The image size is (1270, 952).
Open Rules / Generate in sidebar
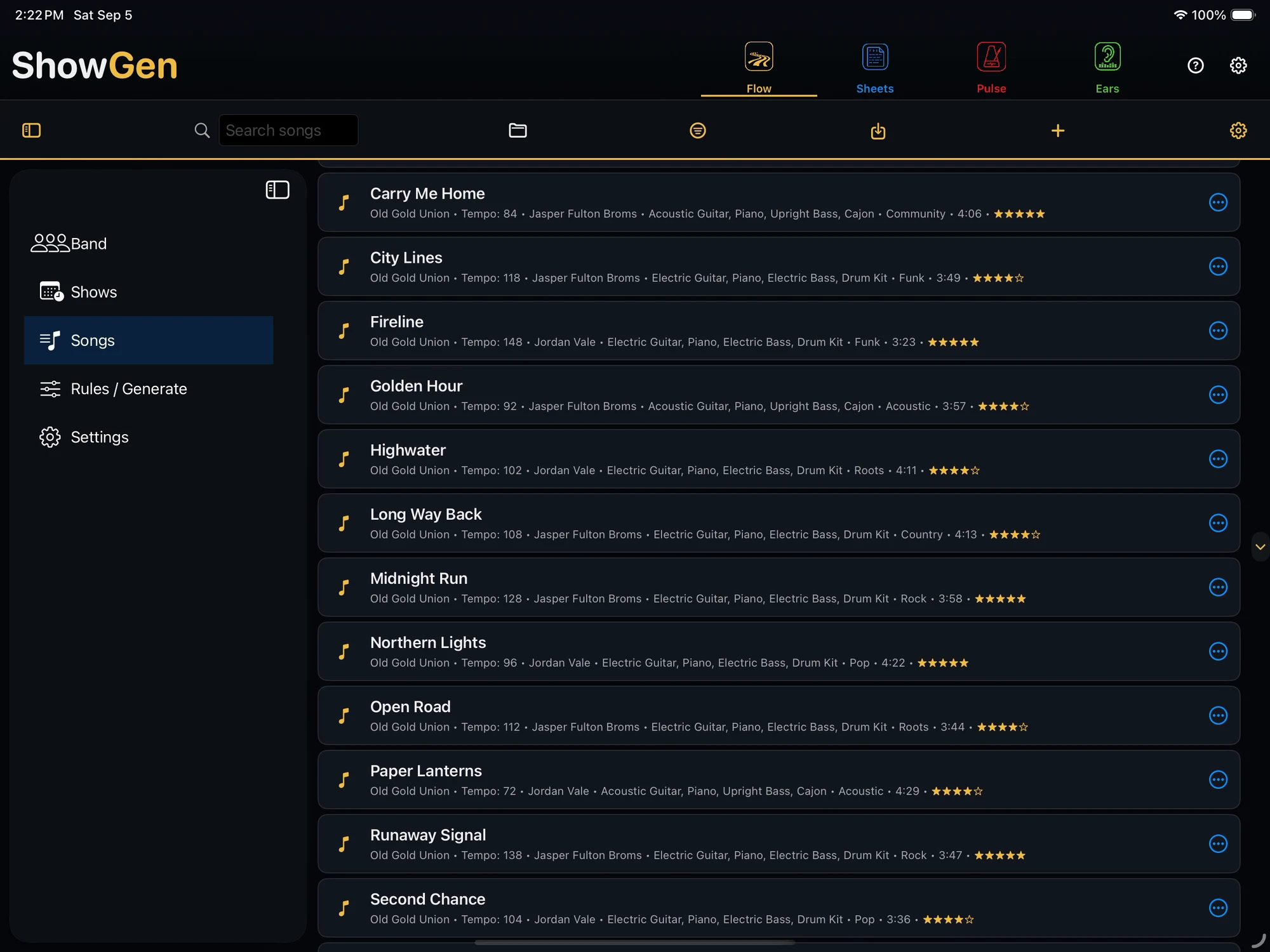[149, 388]
